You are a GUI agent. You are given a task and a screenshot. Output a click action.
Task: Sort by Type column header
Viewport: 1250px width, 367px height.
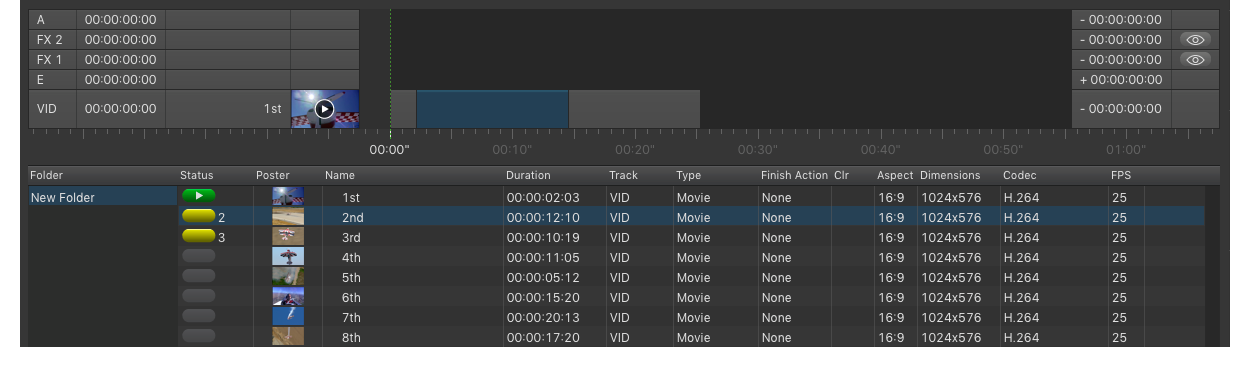click(x=688, y=175)
